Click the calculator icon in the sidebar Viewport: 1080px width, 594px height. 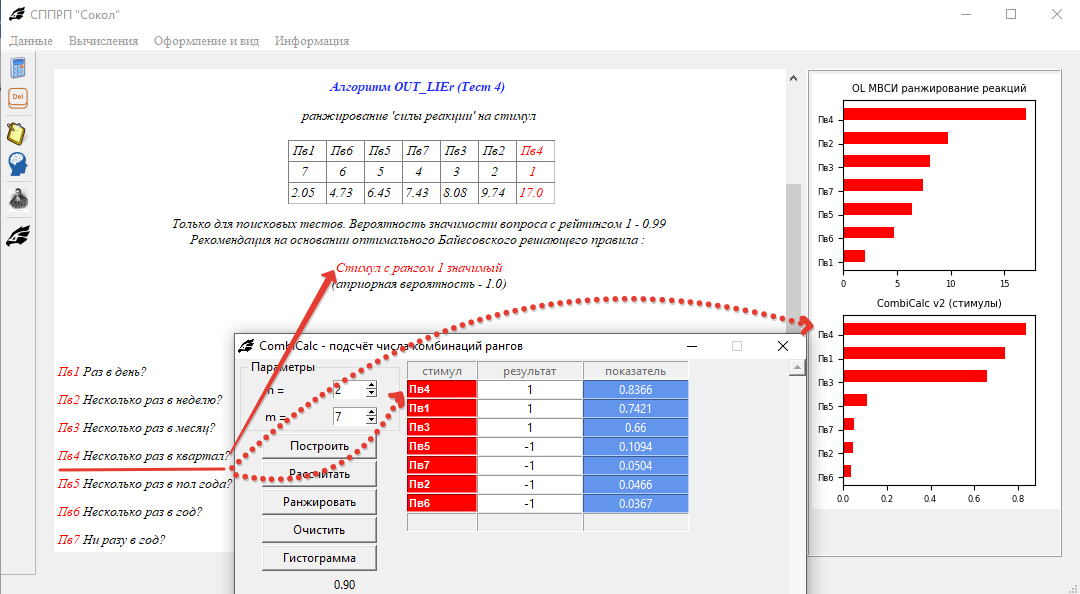(x=17, y=69)
